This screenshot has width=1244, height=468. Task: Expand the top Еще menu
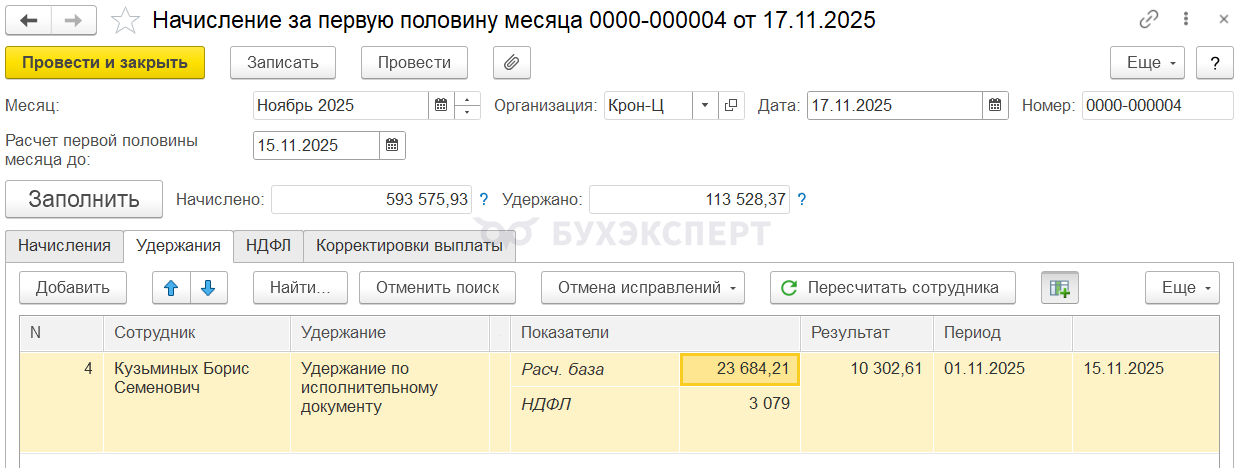1148,62
